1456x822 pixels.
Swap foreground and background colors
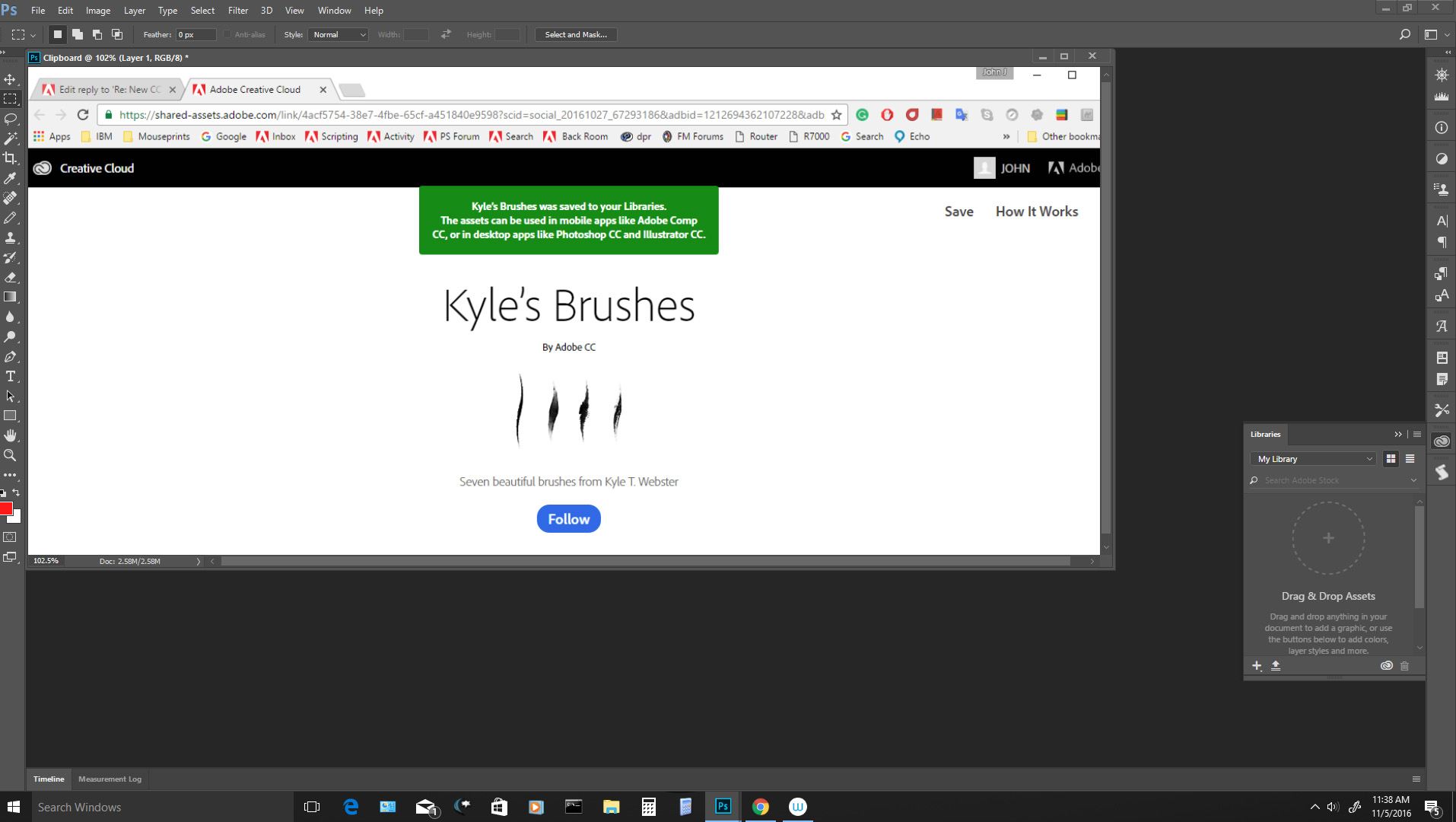click(16, 493)
